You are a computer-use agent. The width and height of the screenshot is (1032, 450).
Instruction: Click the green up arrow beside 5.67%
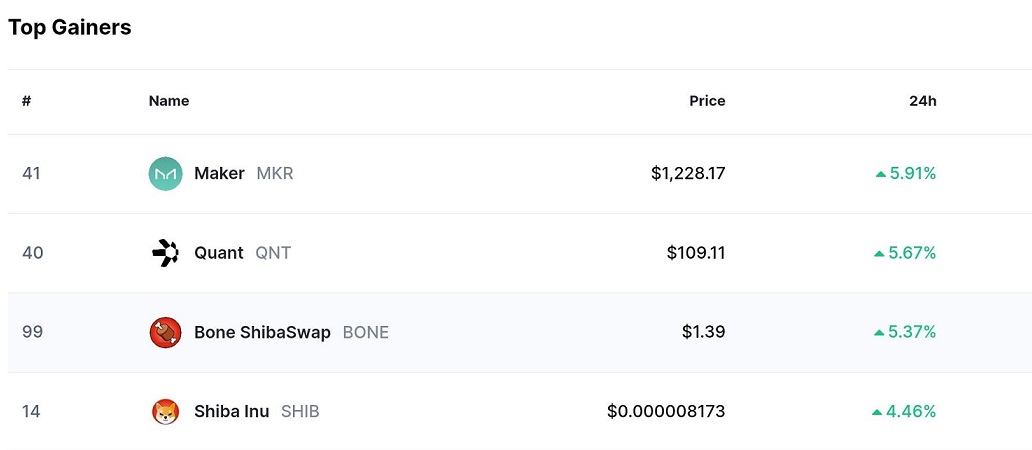[880, 253]
